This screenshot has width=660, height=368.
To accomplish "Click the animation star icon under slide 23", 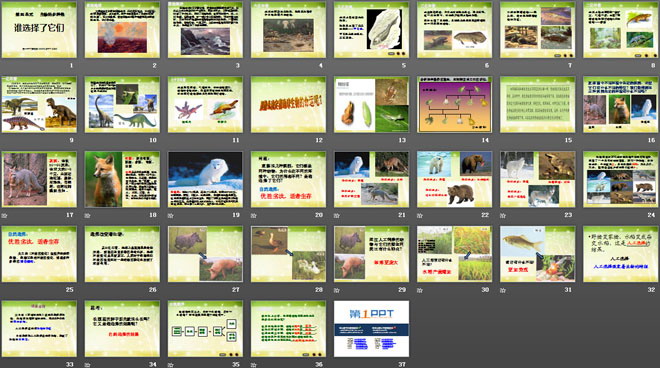I will click(x=503, y=215).
